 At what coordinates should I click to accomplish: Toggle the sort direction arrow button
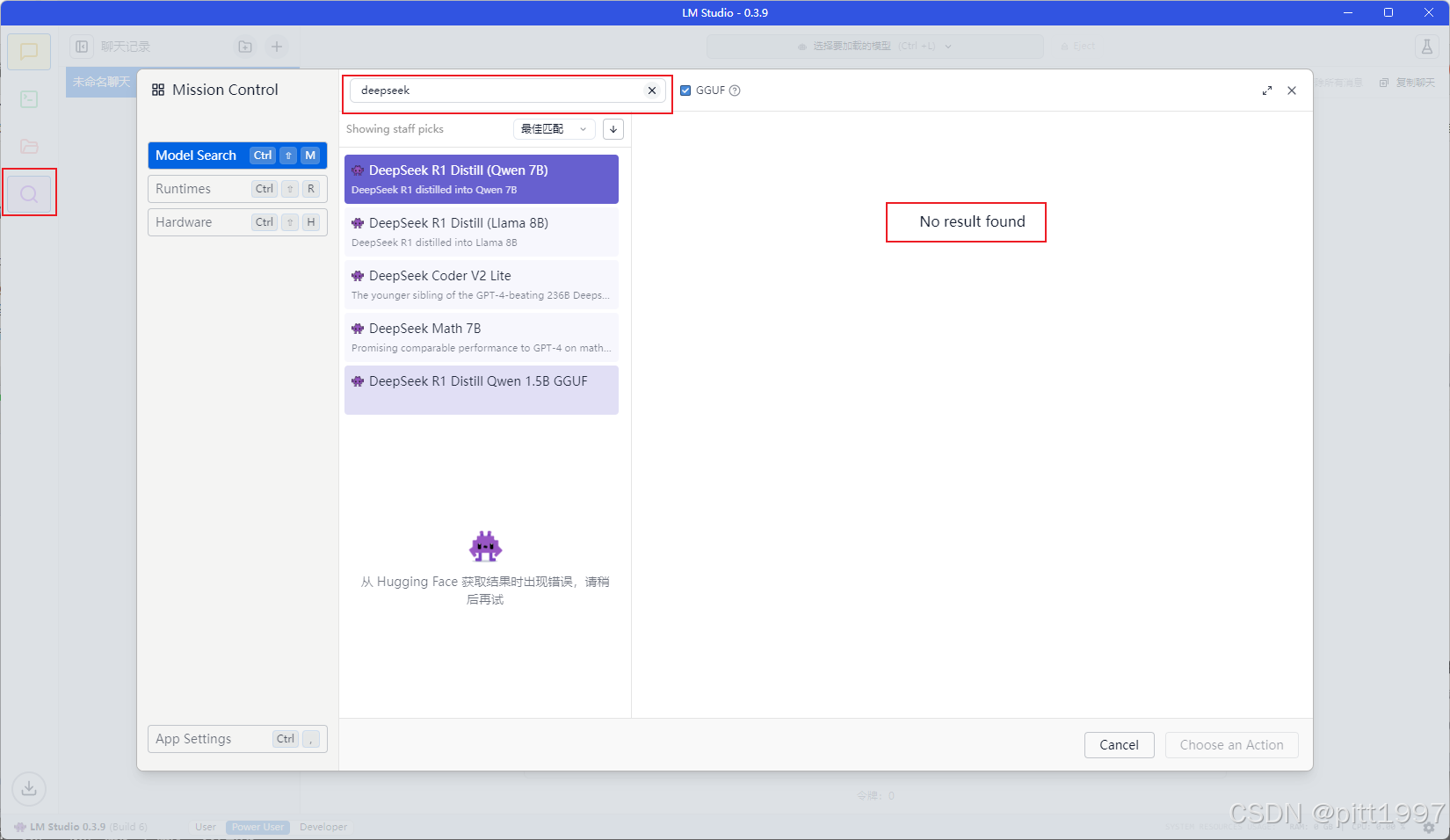pos(613,129)
